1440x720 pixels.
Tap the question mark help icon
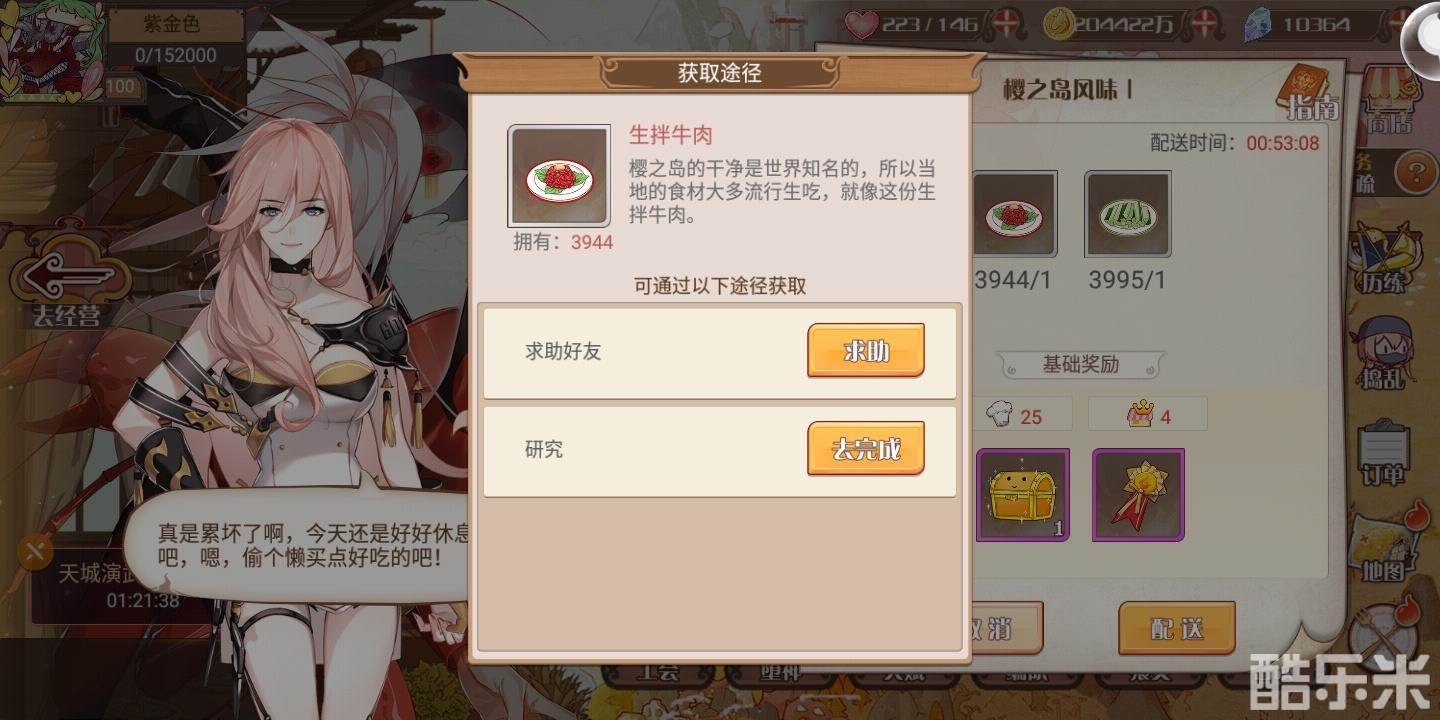tap(1415, 172)
